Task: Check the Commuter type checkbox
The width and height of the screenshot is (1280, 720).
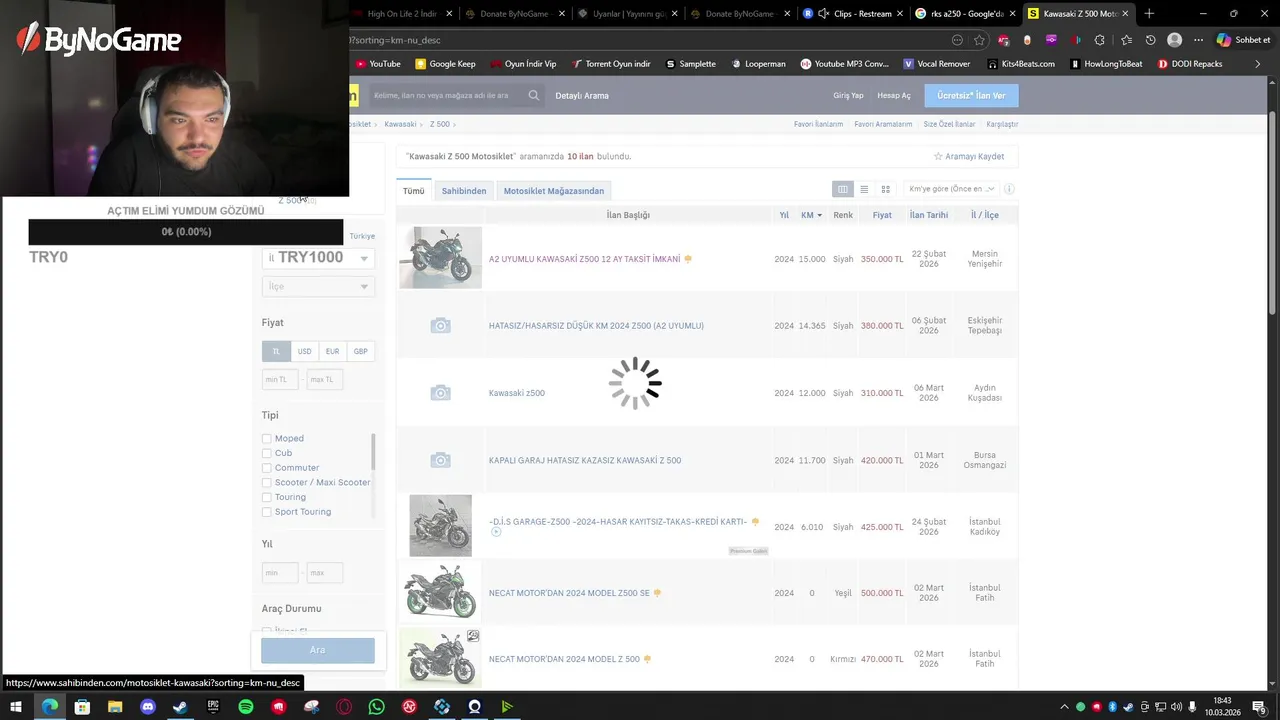Action: click(x=267, y=468)
